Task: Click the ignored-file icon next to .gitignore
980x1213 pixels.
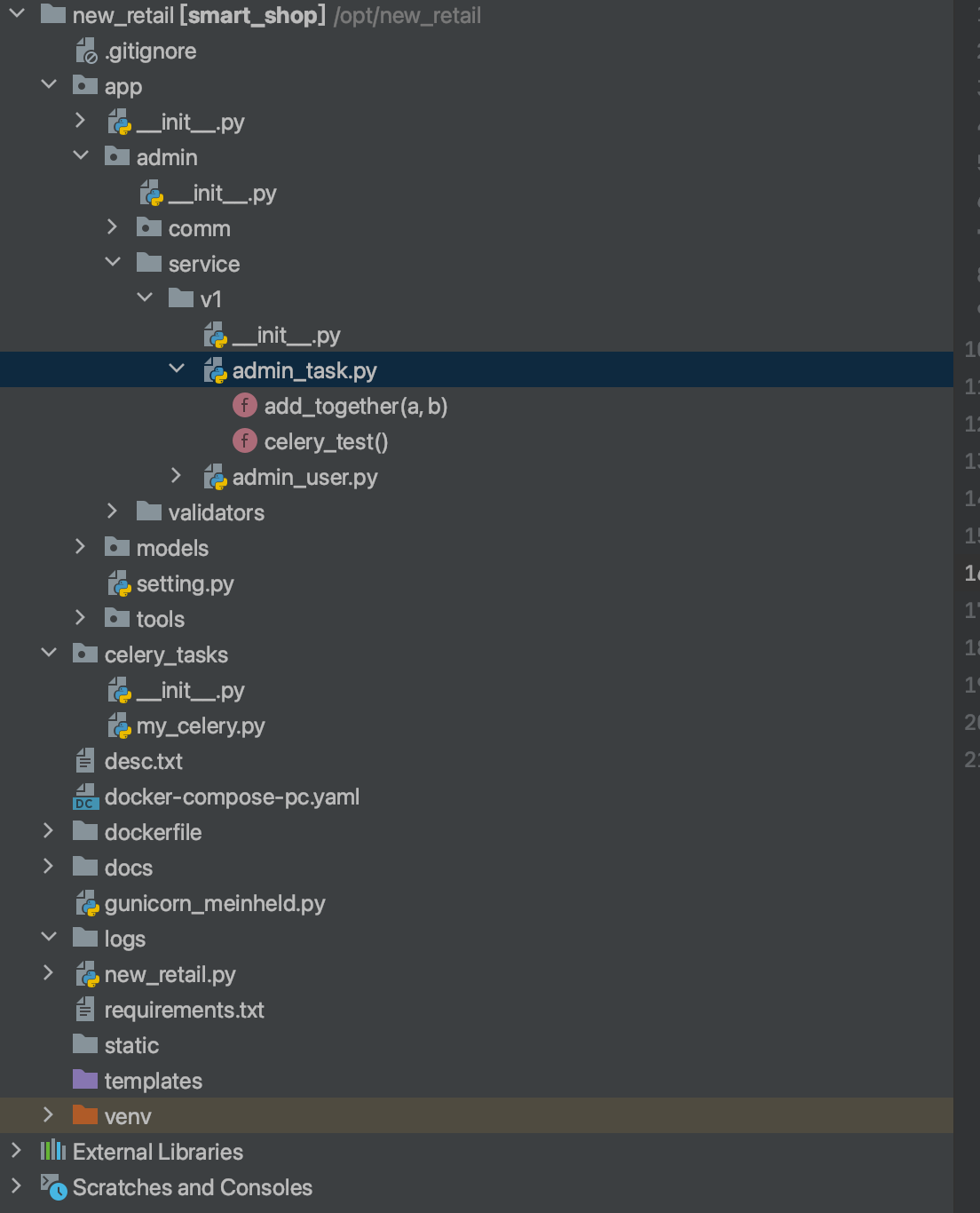Action: [x=84, y=50]
